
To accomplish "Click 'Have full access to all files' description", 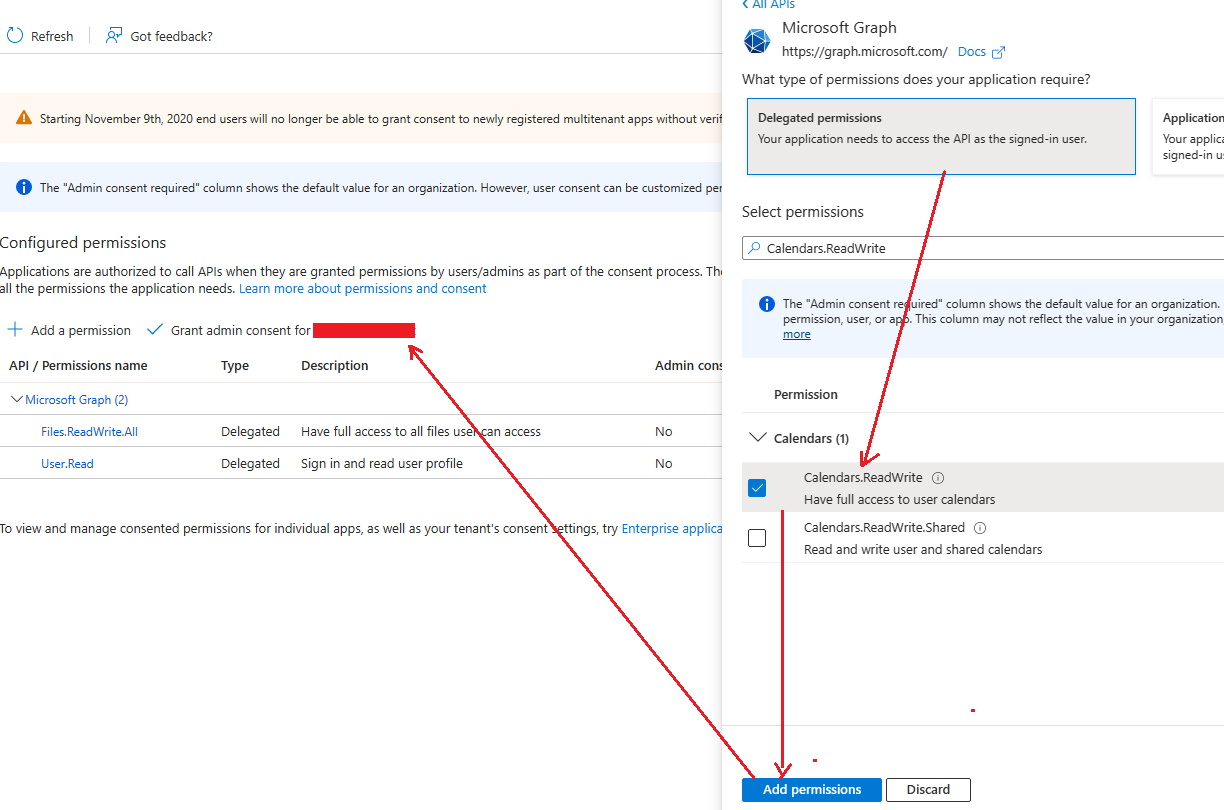I will (421, 432).
